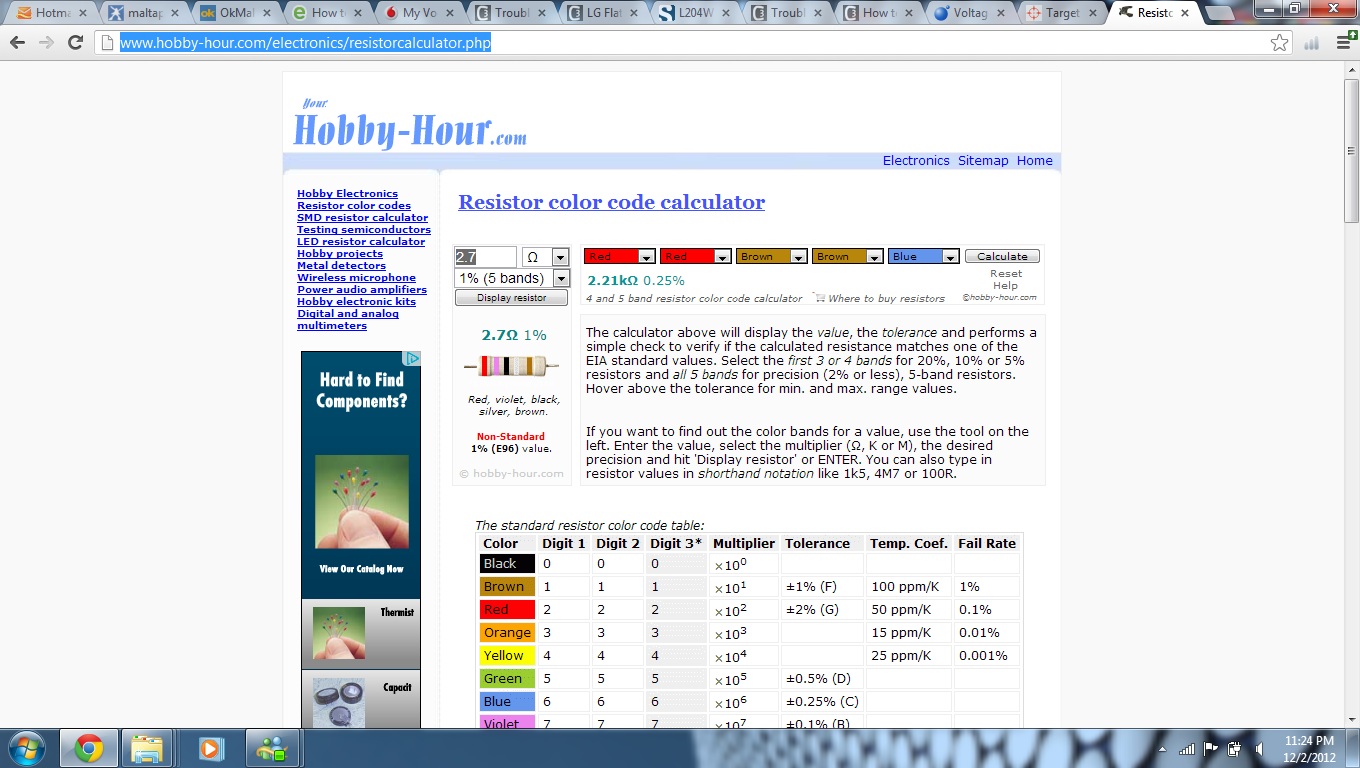Click the network signal icon in the system tray
This screenshot has width=1360, height=768.
(1187, 748)
